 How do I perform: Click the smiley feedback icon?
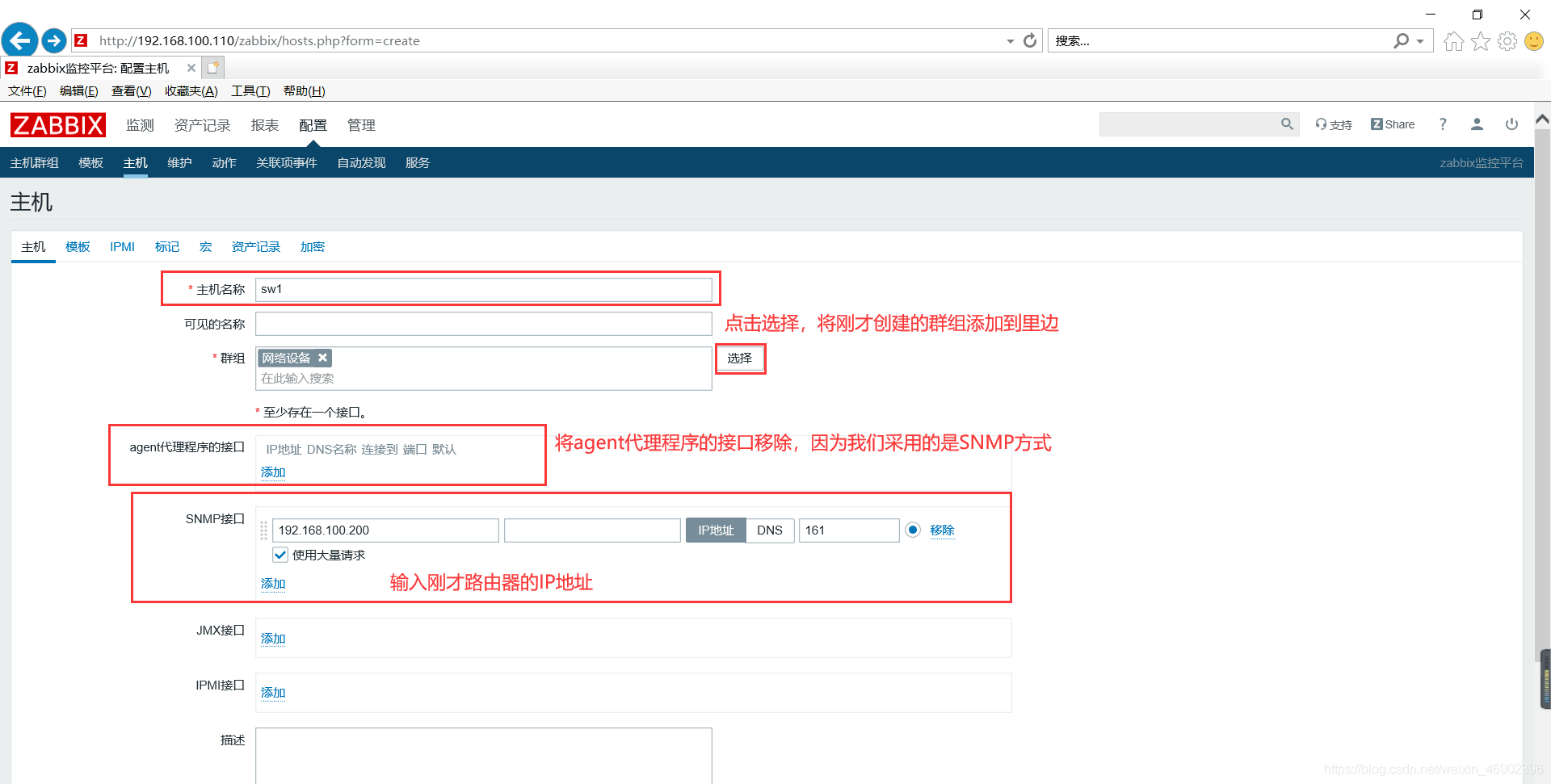[1533, 41]
